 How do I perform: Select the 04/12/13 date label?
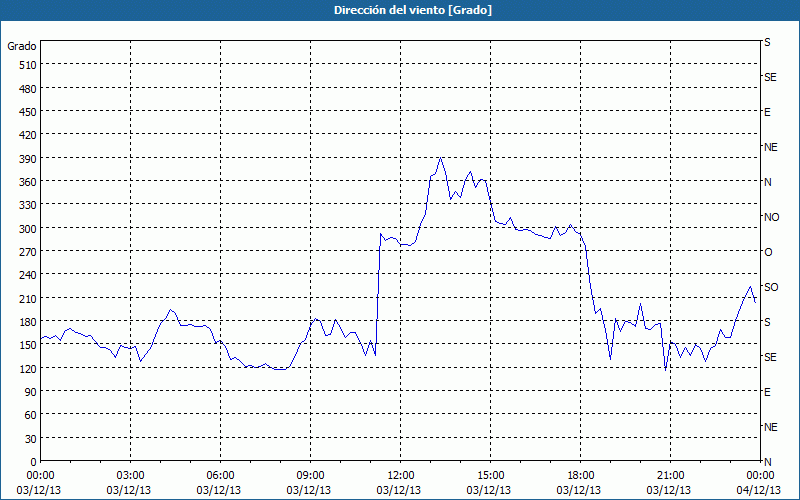pyautogui.click(x=759, y=490)
